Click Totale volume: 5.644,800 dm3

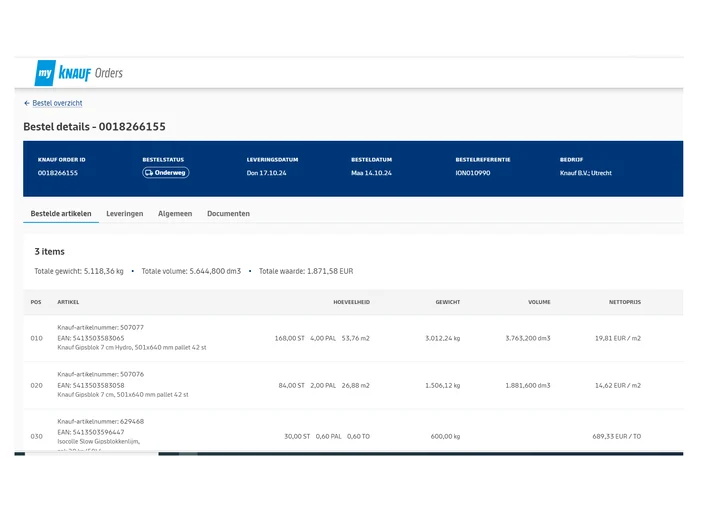click(x=191, y=271)
